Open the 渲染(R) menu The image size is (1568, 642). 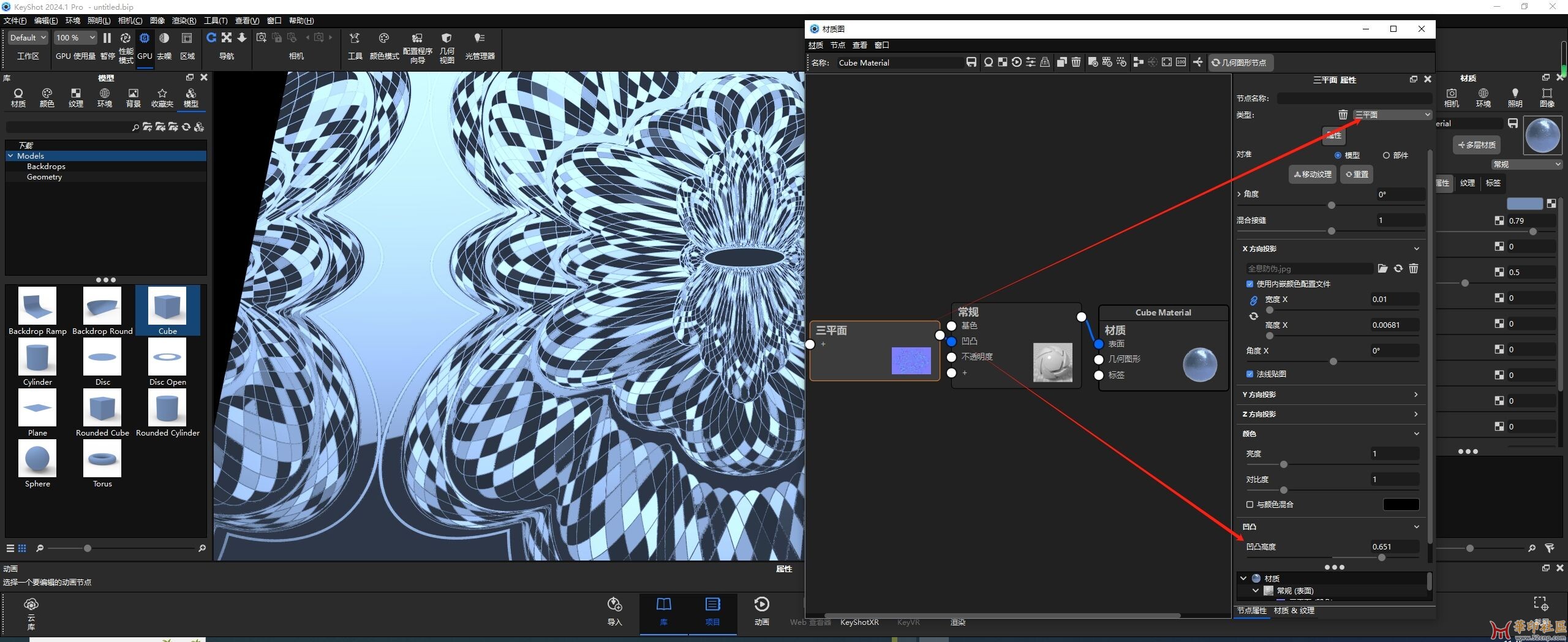(184, 21)
